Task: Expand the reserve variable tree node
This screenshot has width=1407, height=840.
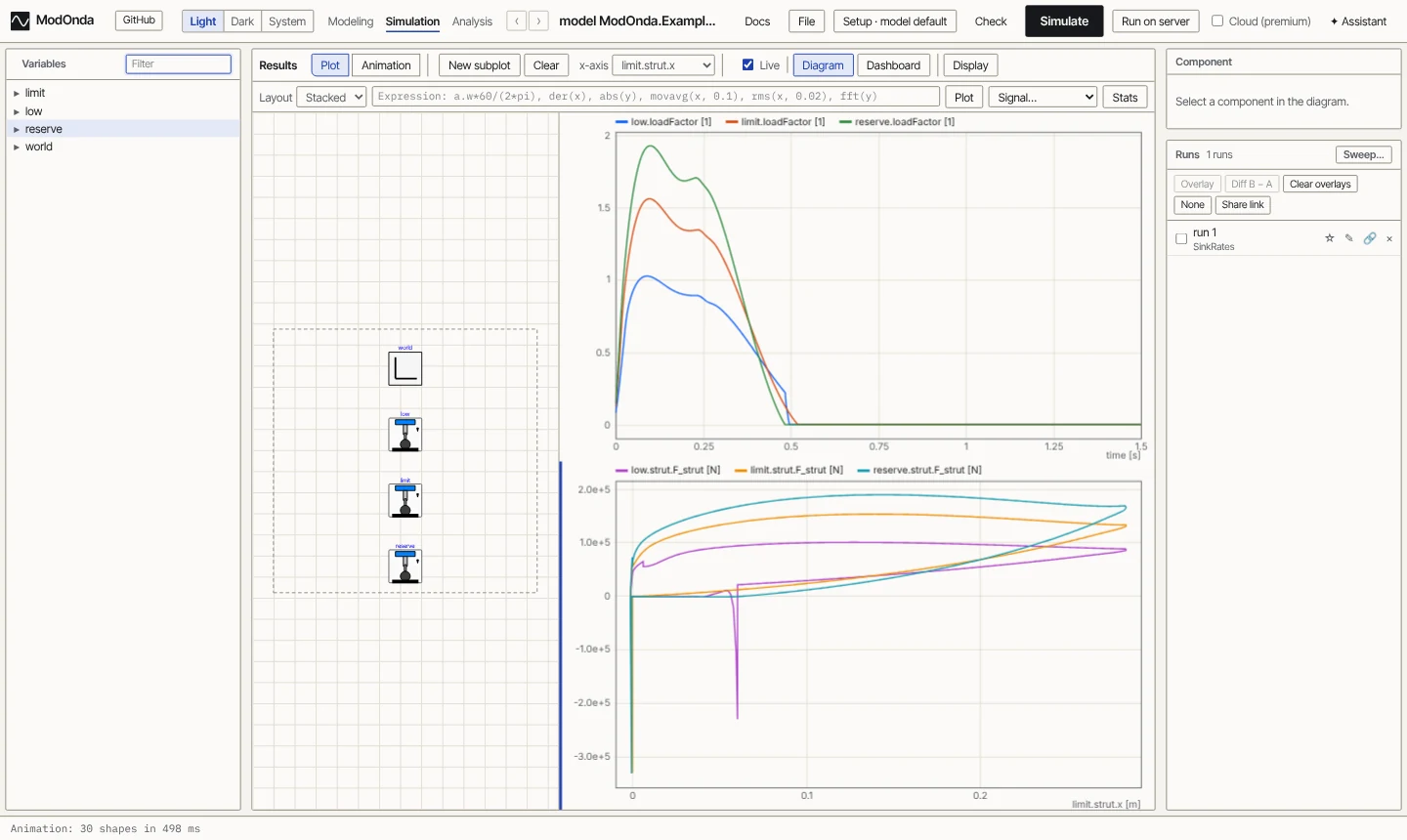Action: (17, 129)
